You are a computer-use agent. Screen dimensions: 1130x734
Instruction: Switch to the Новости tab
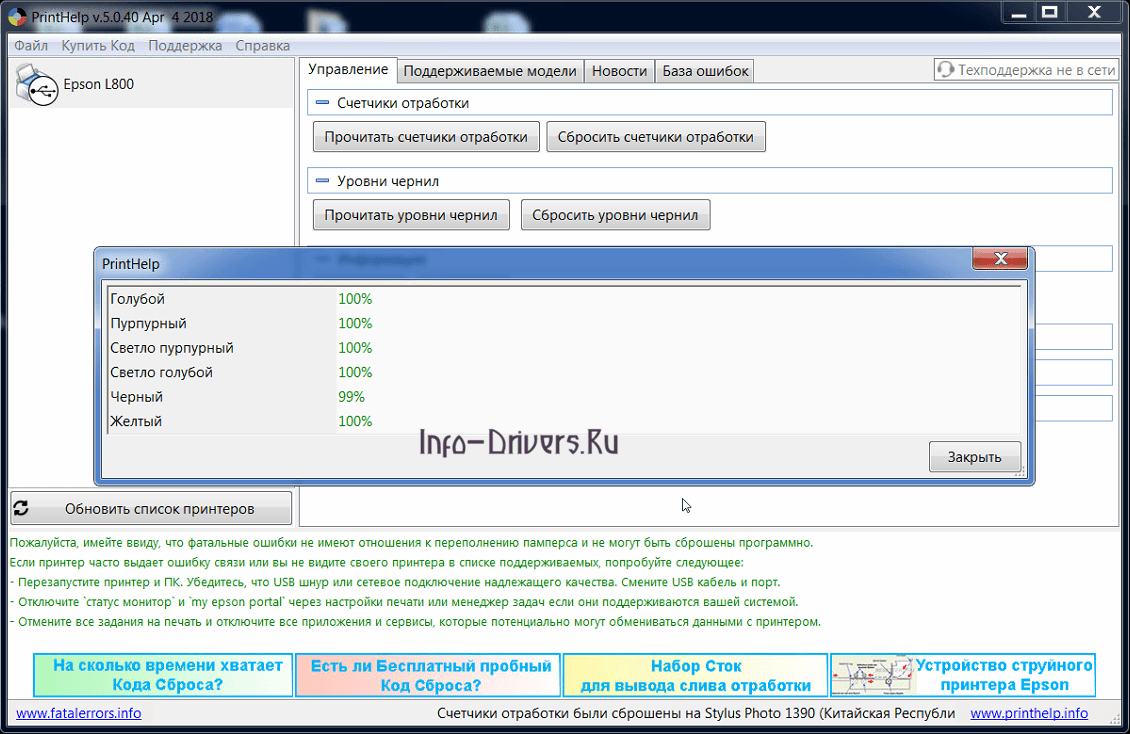tap(619, 71)
